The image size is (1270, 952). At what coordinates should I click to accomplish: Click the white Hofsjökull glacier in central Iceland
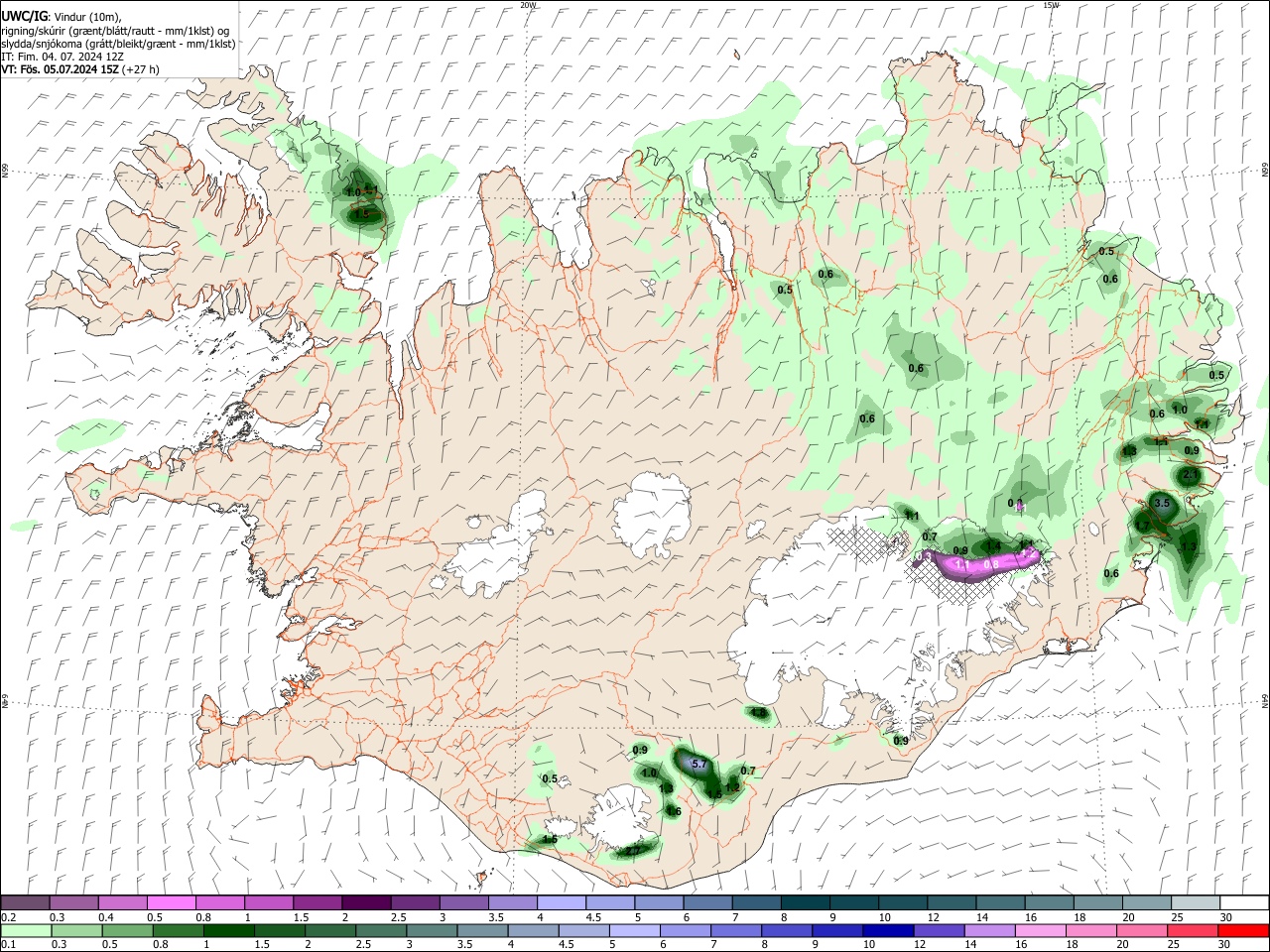point(652,513)
